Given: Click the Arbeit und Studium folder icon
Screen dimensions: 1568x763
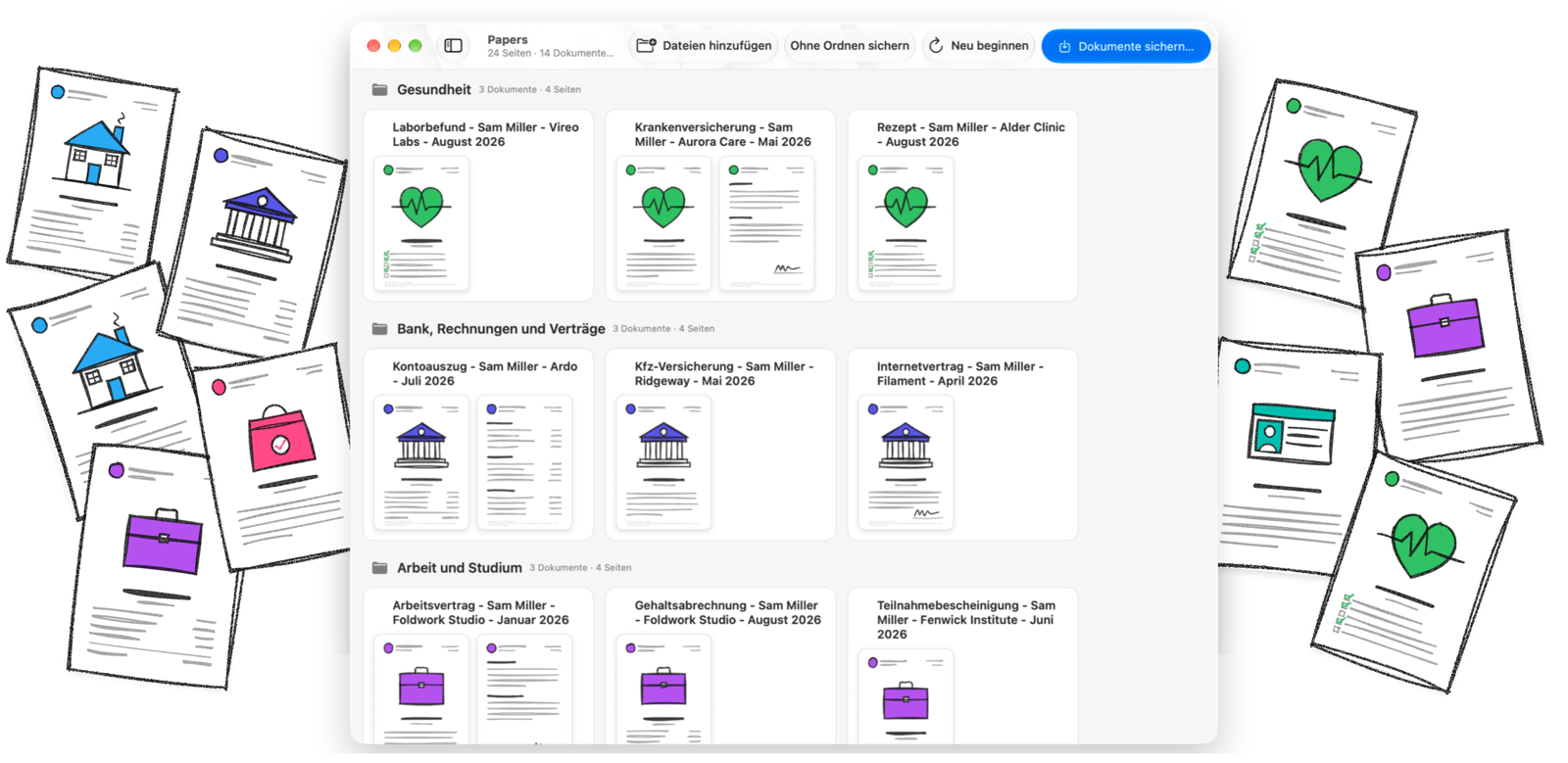Looking at the screenshot, I should 379,567.
